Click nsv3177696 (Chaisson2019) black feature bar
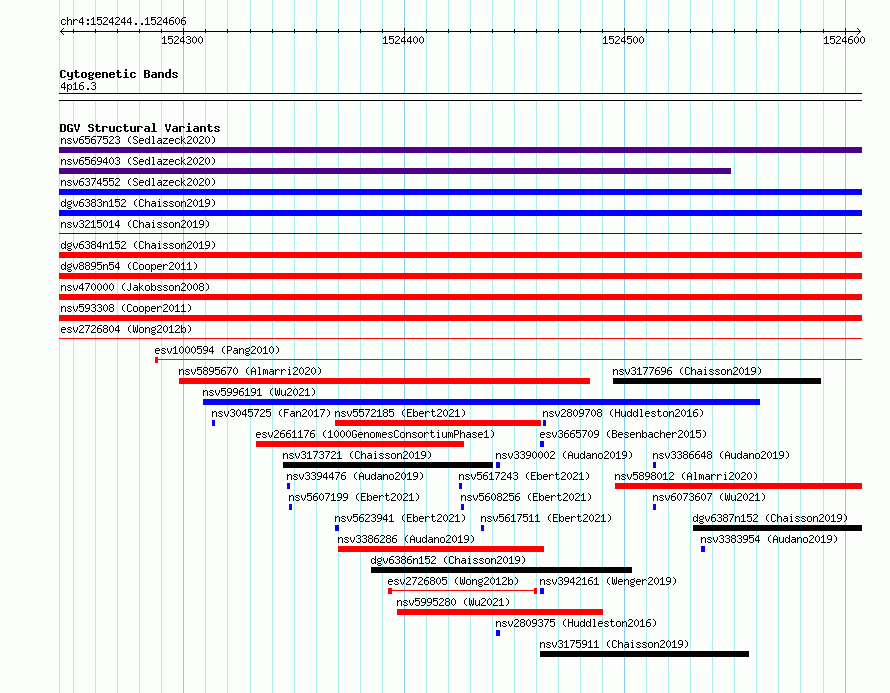The image size is (890, 693). pyautogui.click(x=717, y=381)
